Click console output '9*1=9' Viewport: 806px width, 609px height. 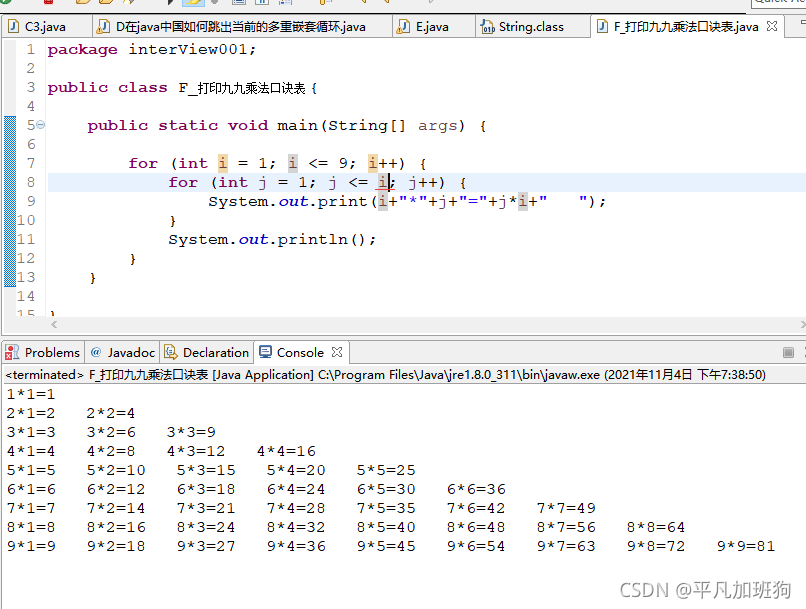31,546
